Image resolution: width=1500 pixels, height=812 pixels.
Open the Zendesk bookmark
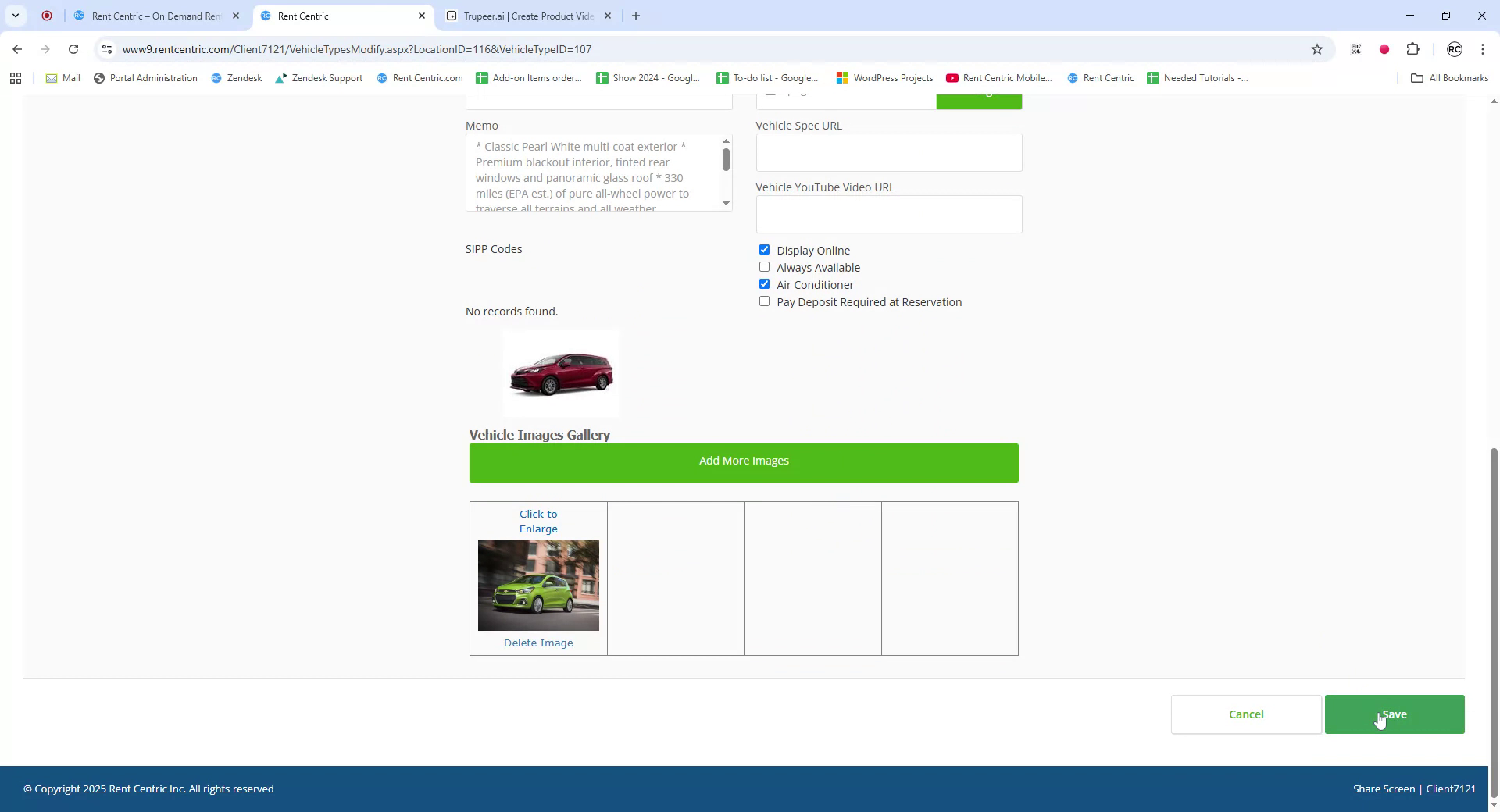click(x=237, y=78)
